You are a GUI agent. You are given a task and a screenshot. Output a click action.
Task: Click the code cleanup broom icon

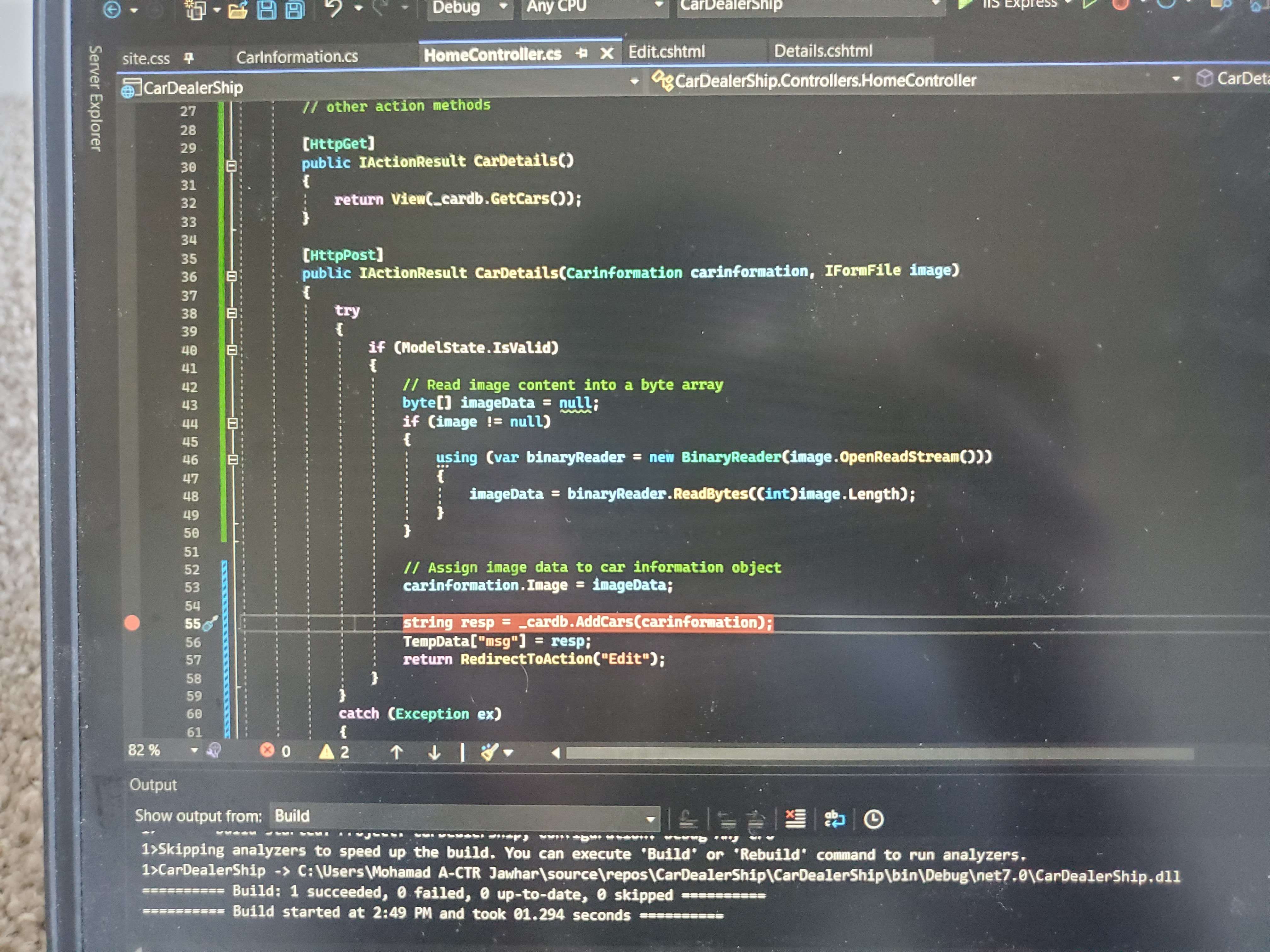[489, 752]
